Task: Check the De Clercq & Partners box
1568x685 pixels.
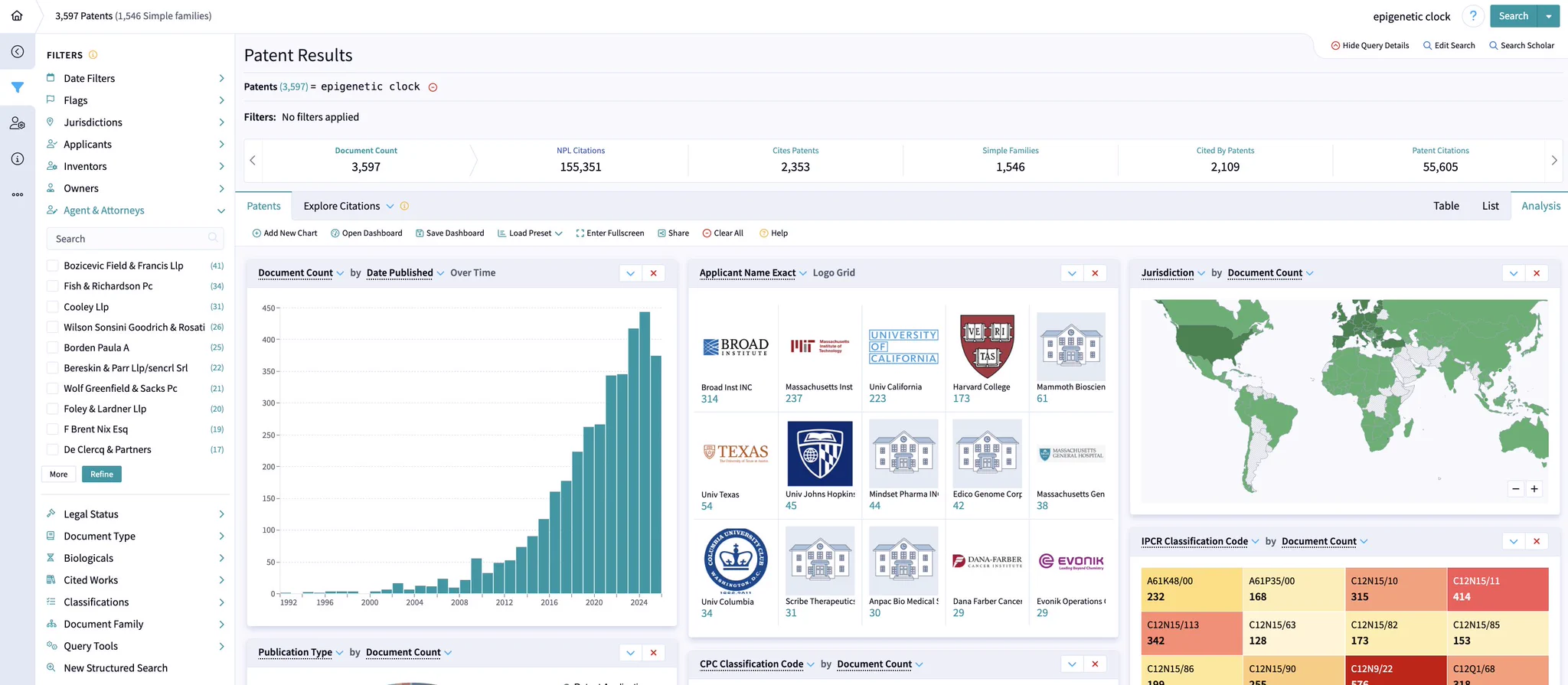Action: pos(53,450)
